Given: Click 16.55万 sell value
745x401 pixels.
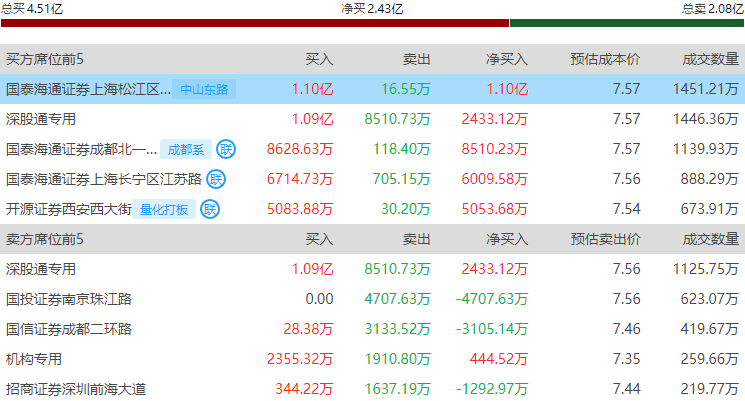Looking at the screenshot, I should (406, 89).
